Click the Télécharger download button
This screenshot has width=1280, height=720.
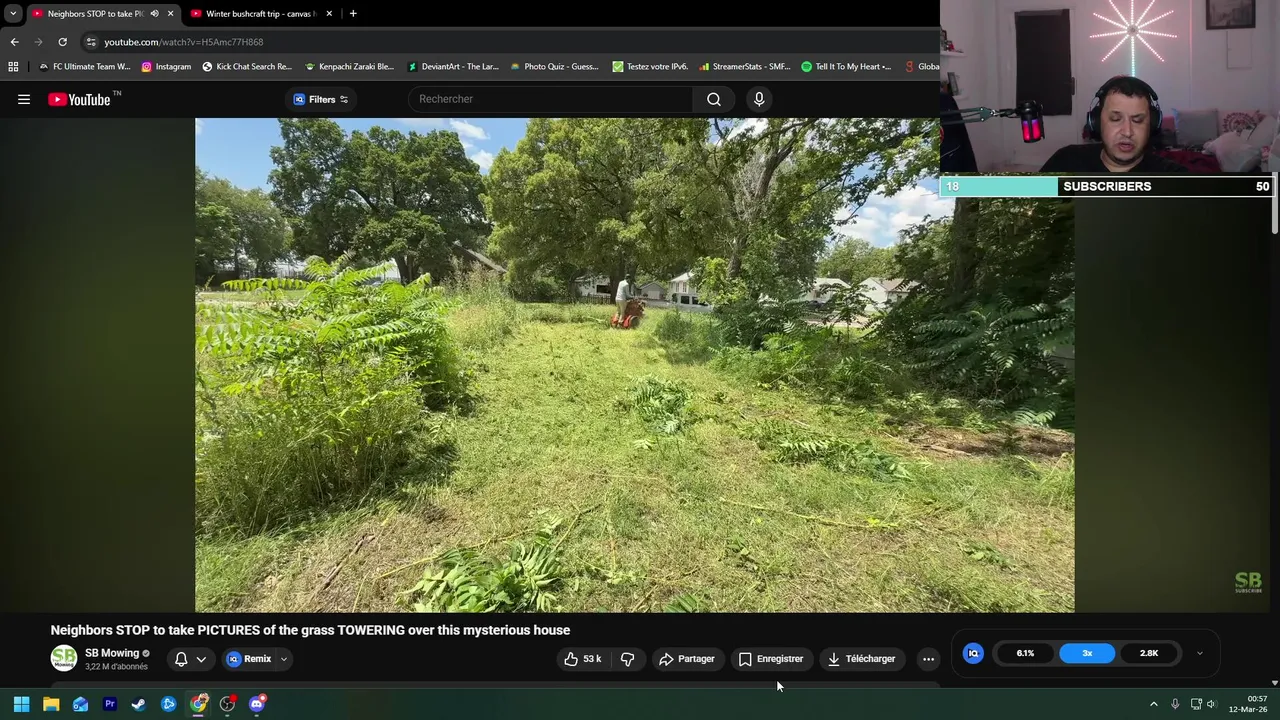click(x=861, y=659)
